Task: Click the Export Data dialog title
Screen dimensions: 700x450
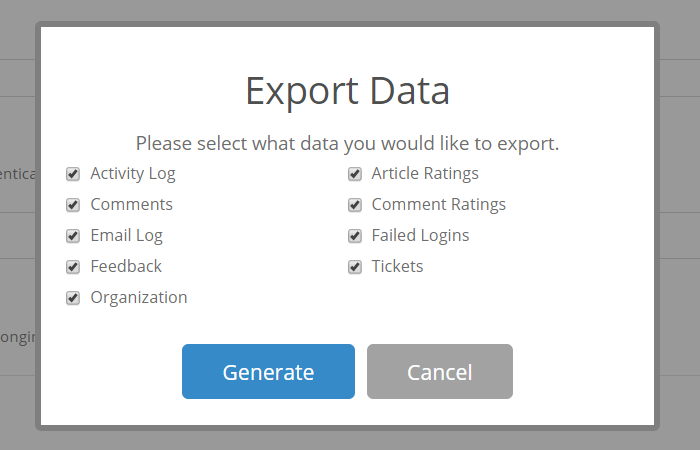Action: pos(347,91)
